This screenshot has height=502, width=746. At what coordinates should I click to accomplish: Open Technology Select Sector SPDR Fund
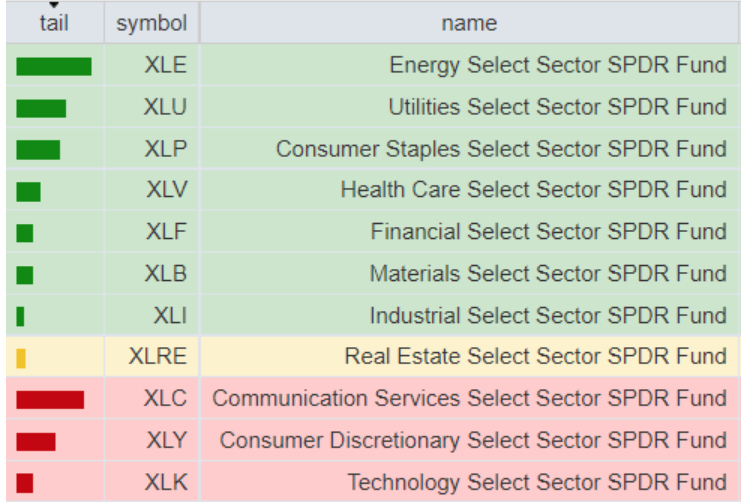[537, 483]
